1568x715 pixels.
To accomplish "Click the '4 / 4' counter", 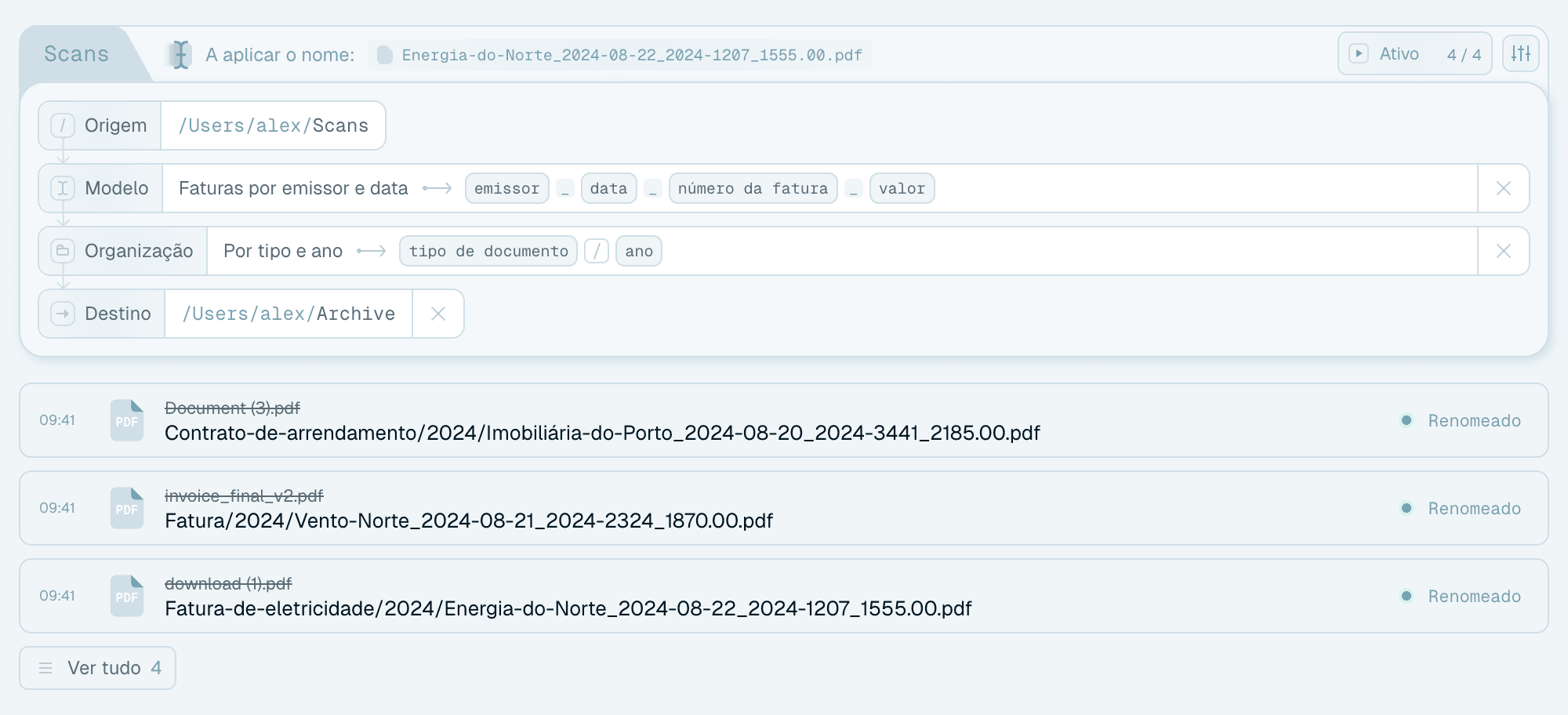I will pos(1465,54).
